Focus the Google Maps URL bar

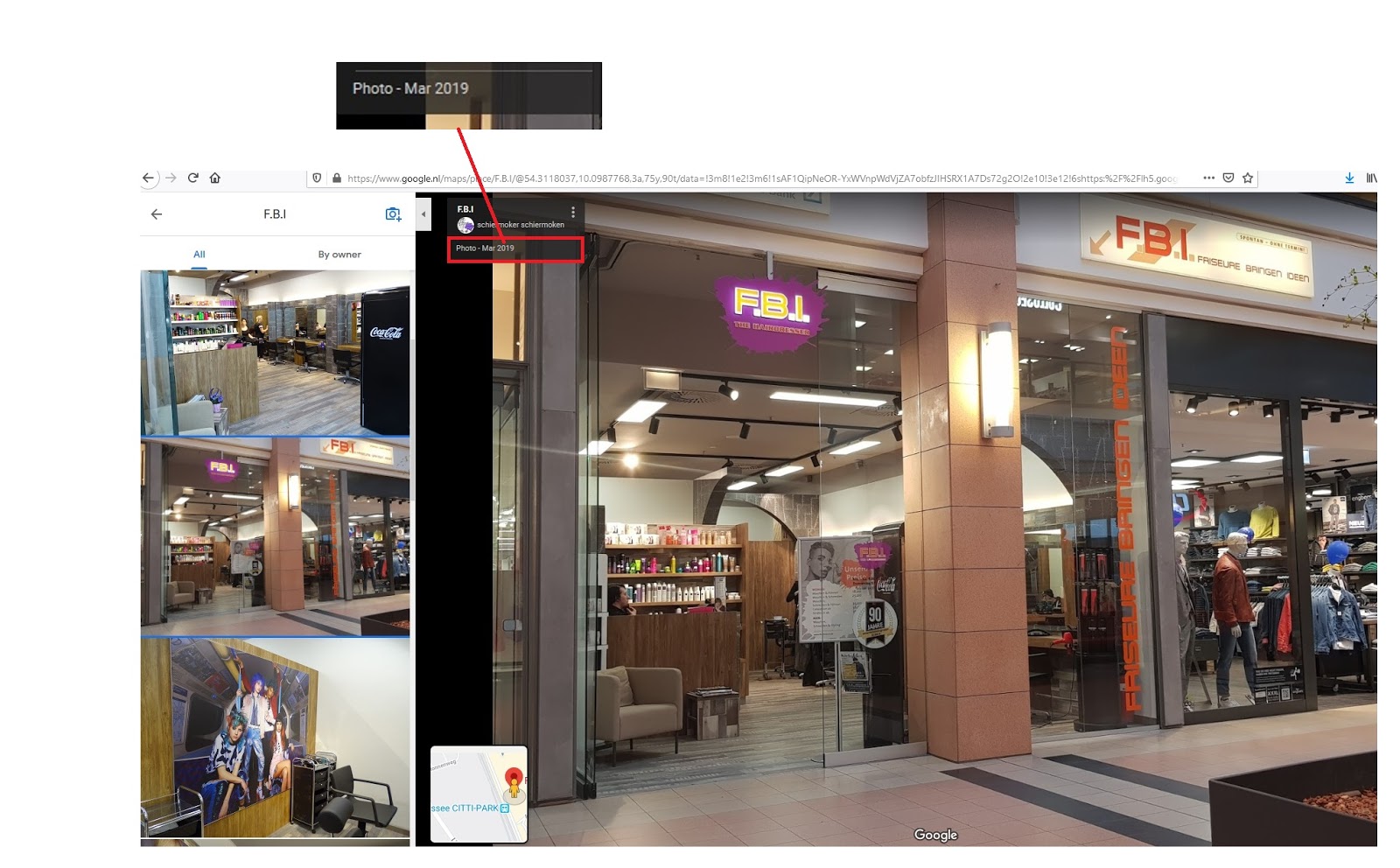tap(761, 178)
